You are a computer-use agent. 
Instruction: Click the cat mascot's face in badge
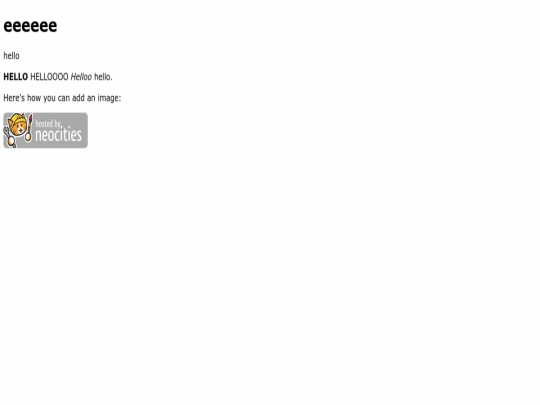click(x=18, y=128)
